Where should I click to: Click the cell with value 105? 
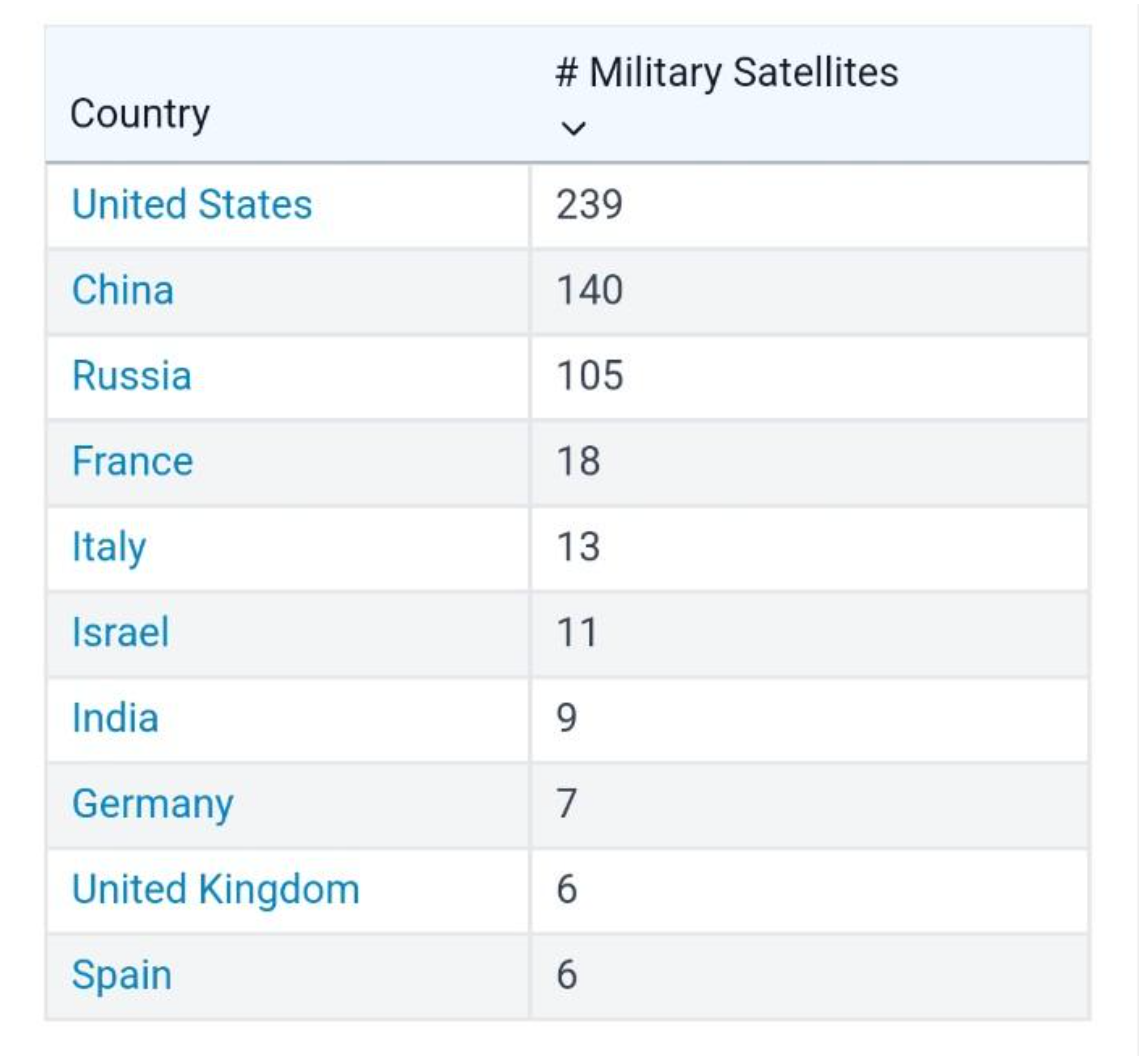pos(590,376)
